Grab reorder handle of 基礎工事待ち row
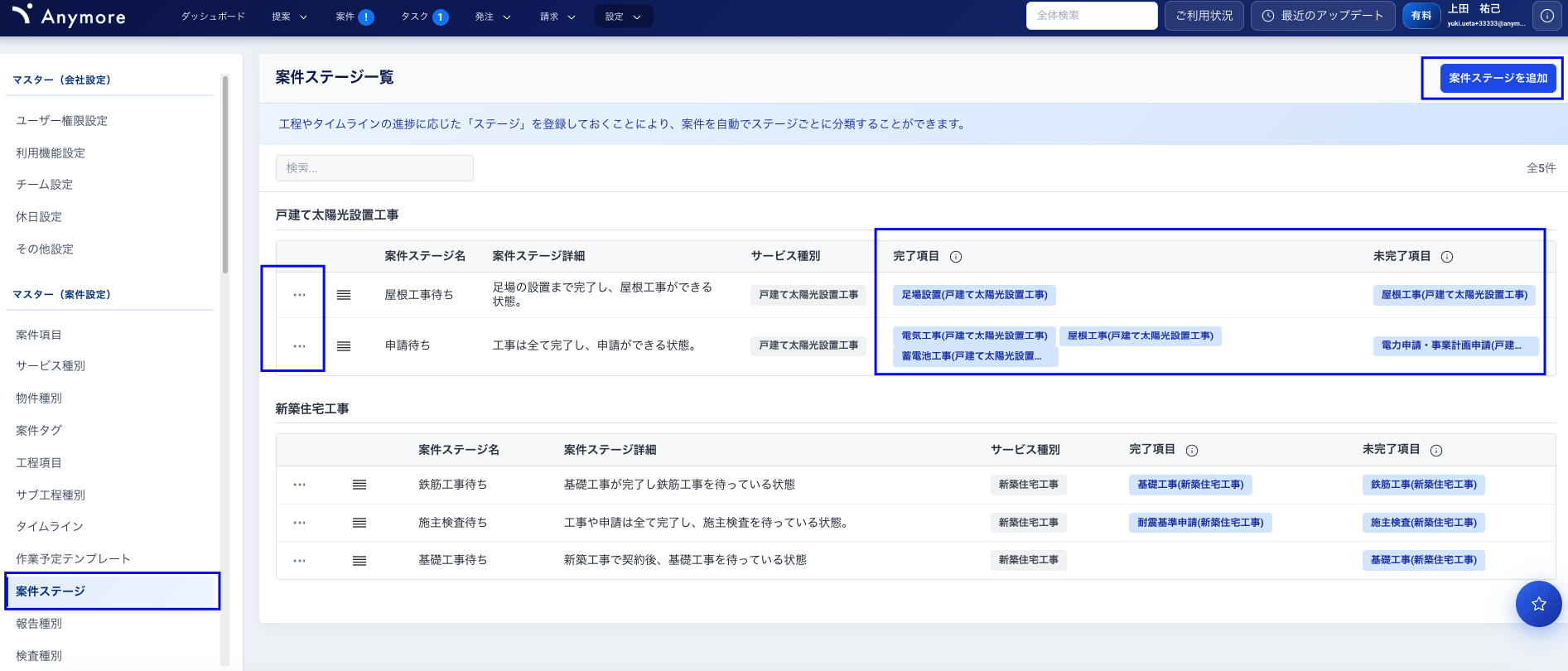 click(359, 561)
